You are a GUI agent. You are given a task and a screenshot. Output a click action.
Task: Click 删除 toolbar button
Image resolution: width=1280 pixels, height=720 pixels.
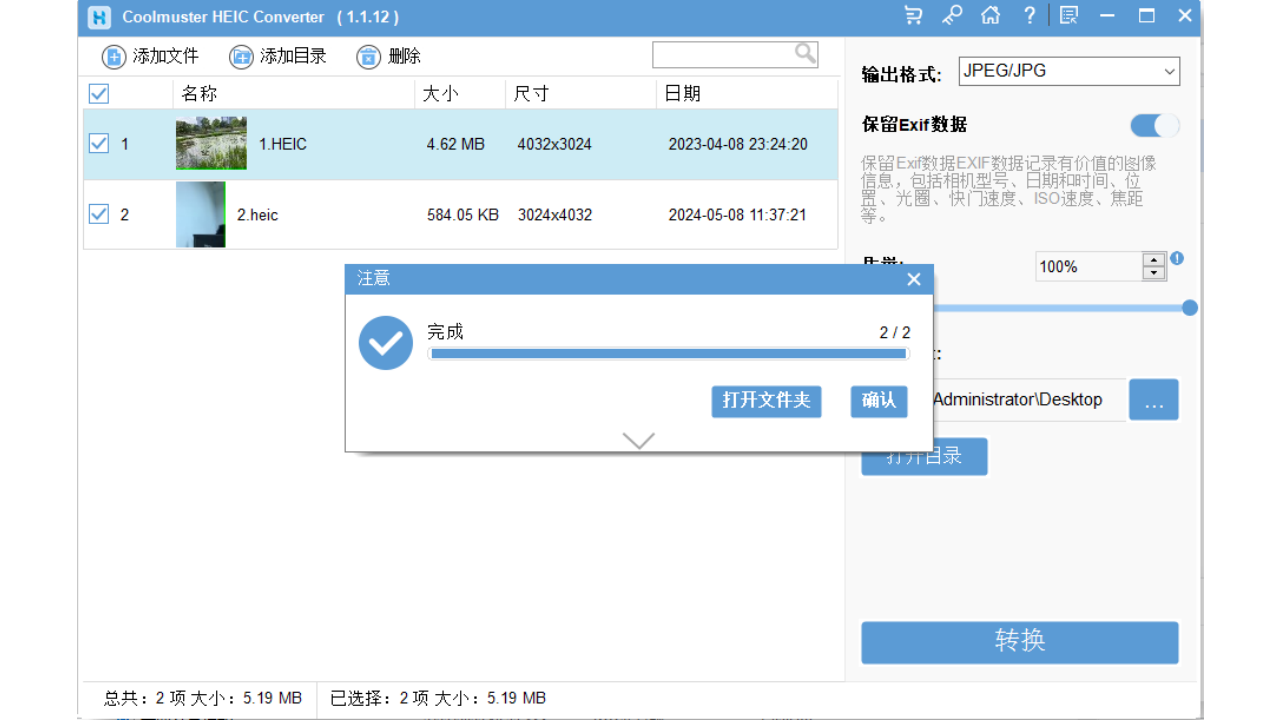click(389, 57)
